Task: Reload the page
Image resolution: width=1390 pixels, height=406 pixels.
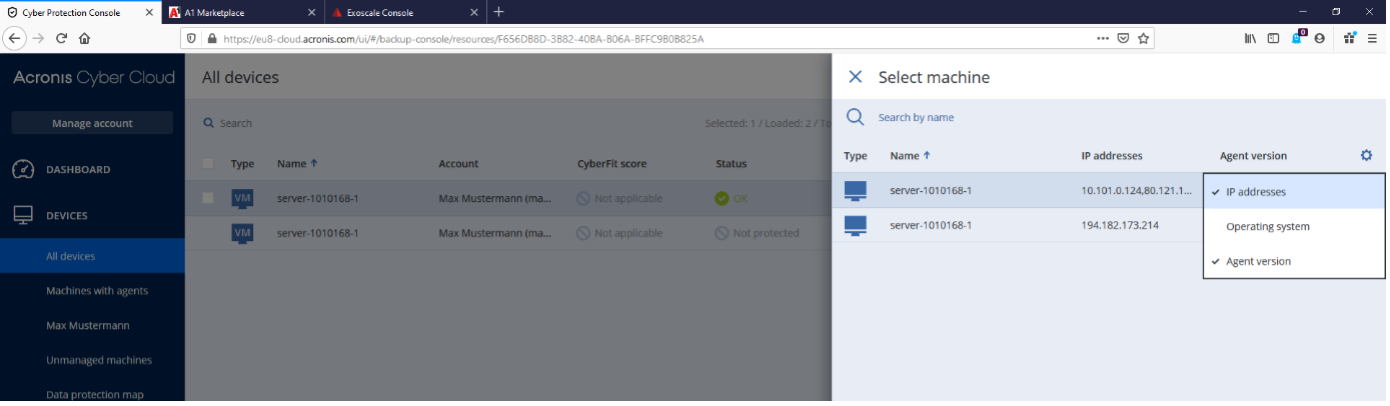Action: [62, 38]
